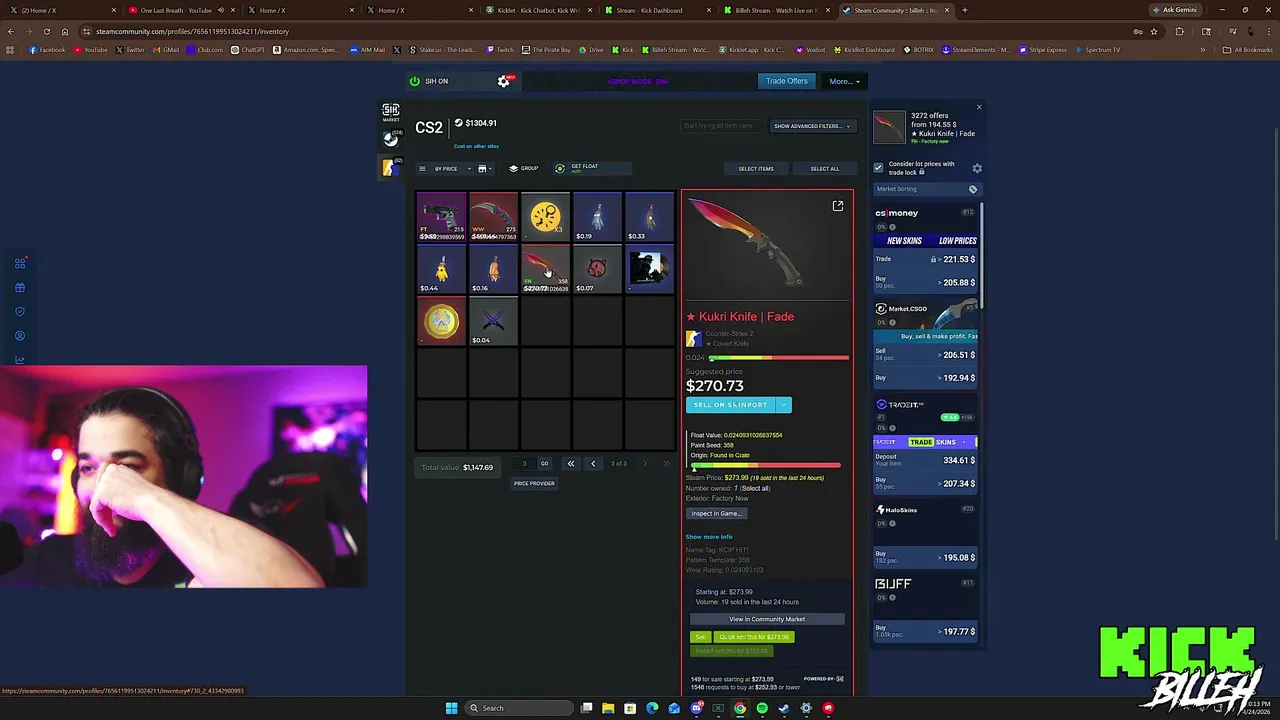Open Kukri Knife preview in new window
Viewport: 1280px width, 720px height.
click(838, 206)
